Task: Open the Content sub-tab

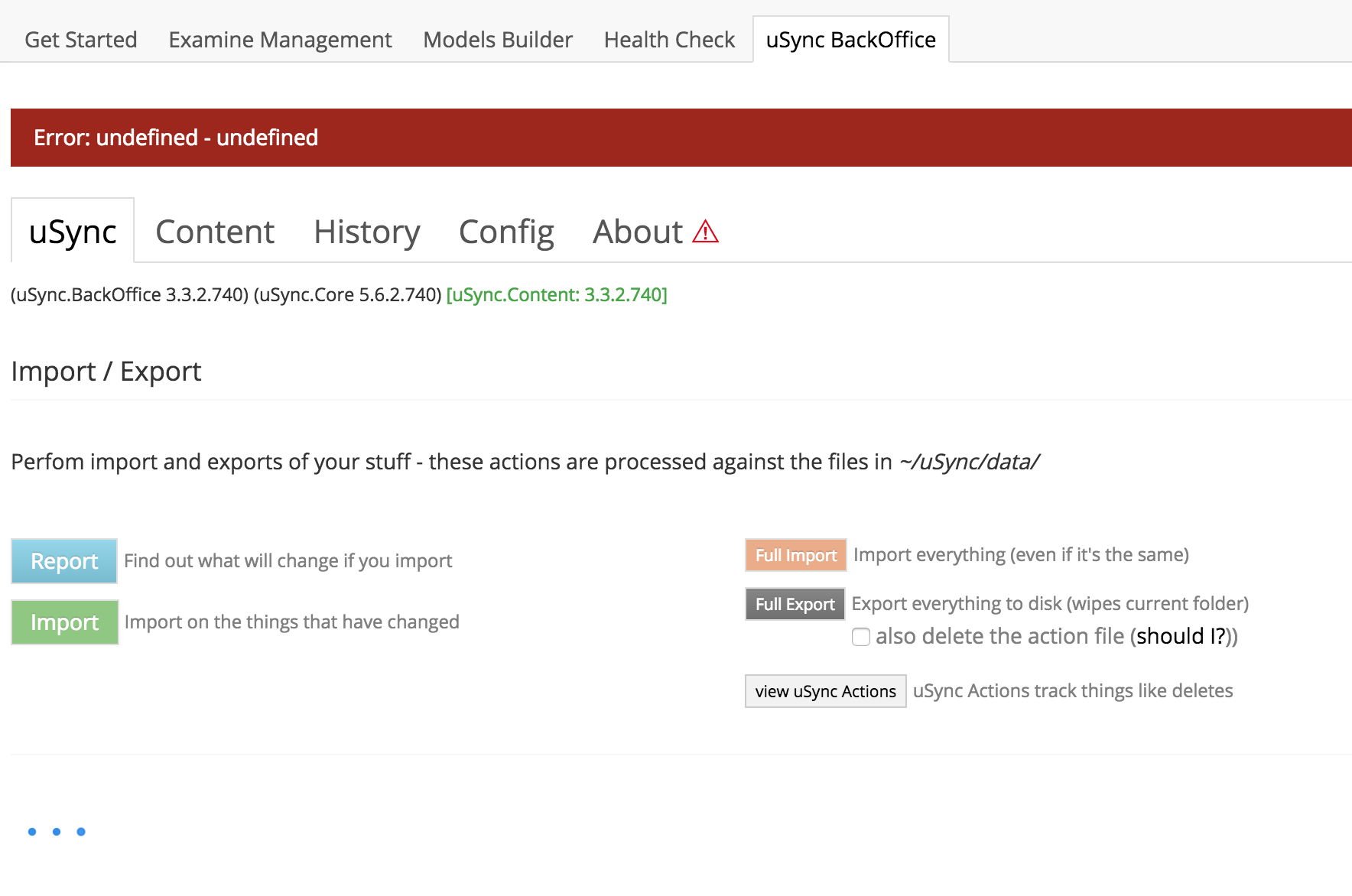Action: click(215, 232)
